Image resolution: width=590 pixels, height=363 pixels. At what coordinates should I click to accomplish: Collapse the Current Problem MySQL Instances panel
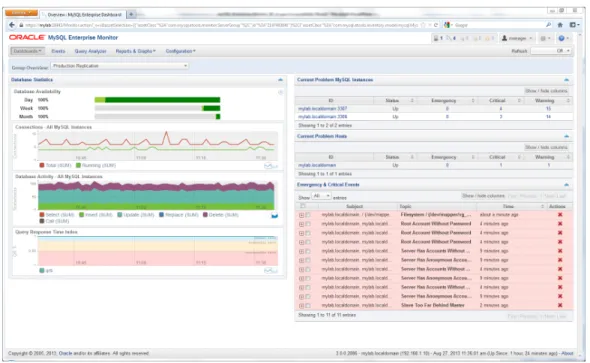[x=566, y=80]
